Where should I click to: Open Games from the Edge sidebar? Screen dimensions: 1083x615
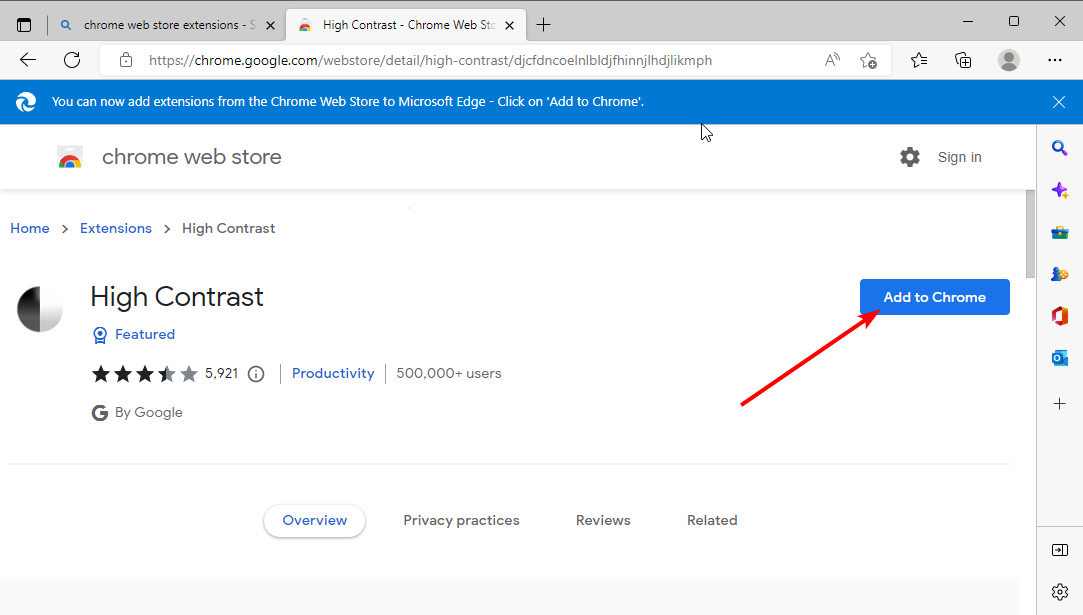(1060, 273)
